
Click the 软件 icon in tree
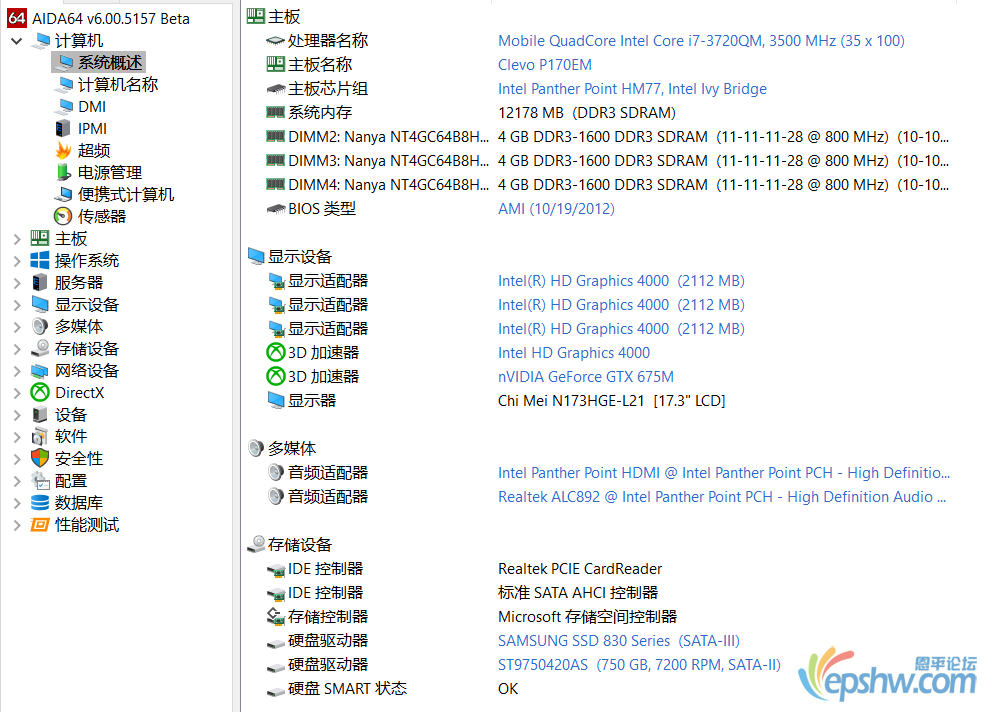40,436
